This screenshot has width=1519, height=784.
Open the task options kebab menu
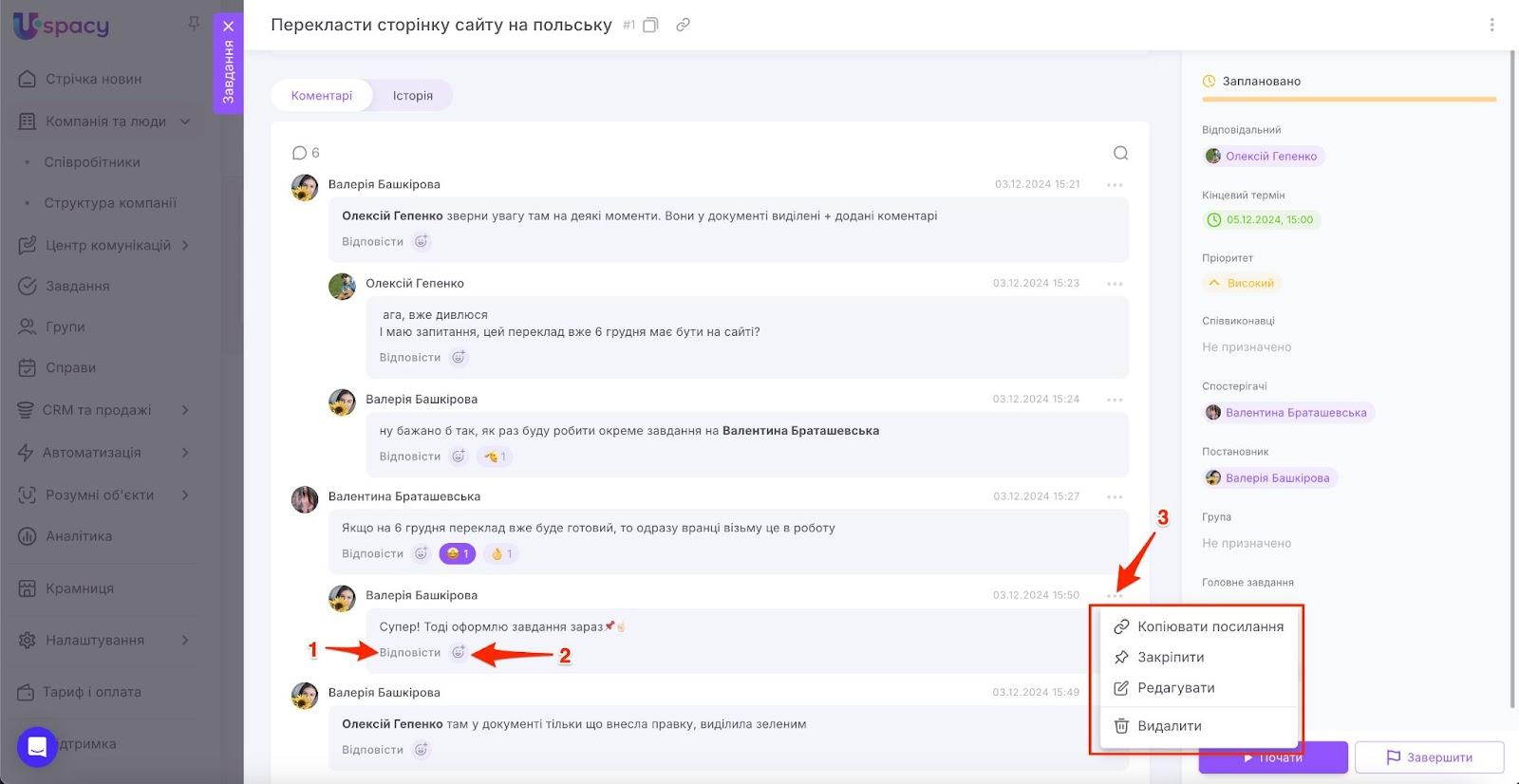(x=1491, y=25)
